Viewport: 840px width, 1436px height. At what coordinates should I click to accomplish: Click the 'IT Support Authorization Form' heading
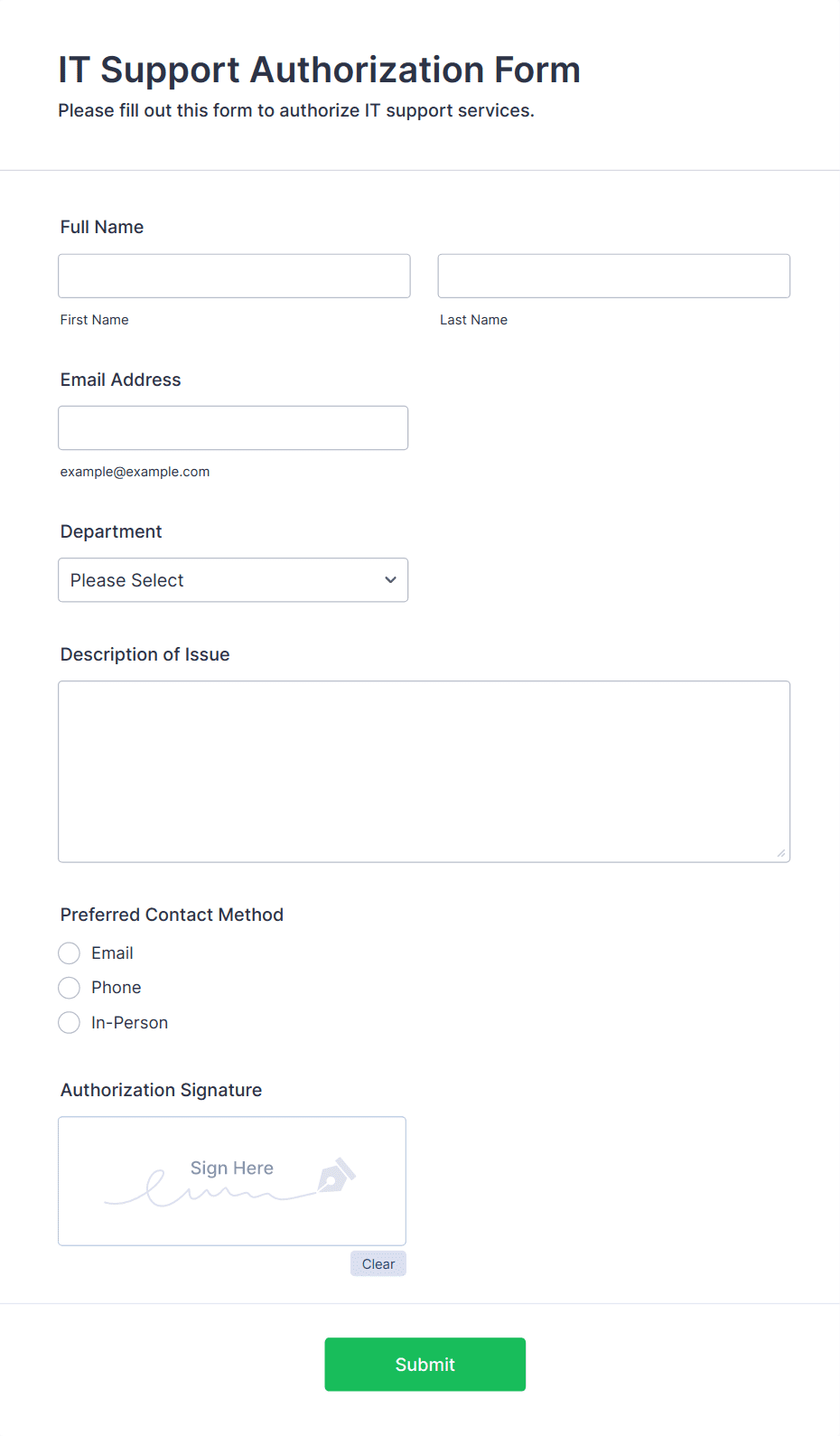319,70
